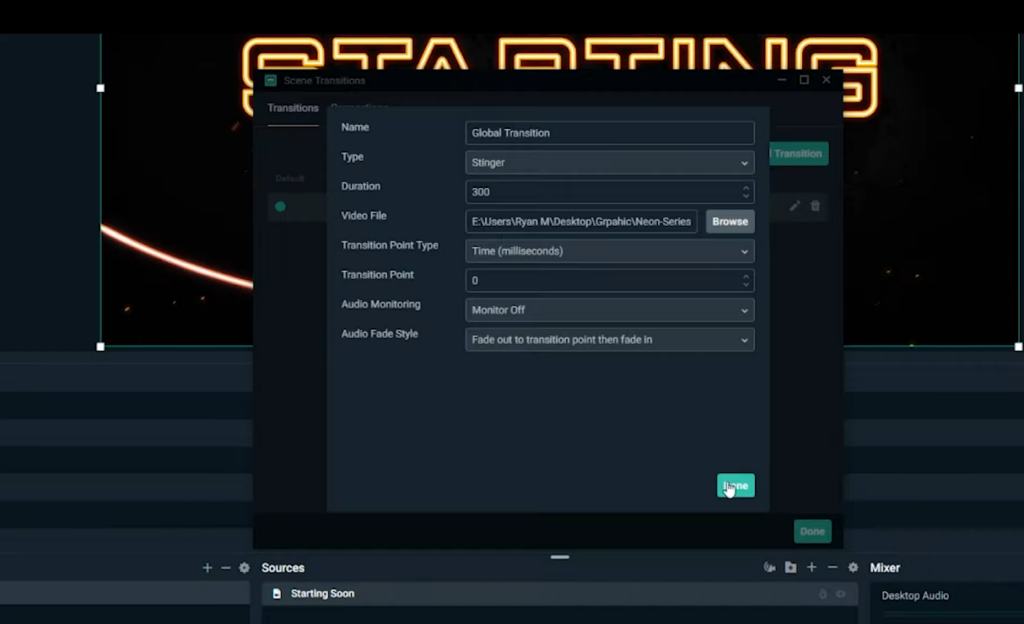Click the remove-source minus icon in Sources
Viewport: 1024px width, 624px height.
coord(832,567)
